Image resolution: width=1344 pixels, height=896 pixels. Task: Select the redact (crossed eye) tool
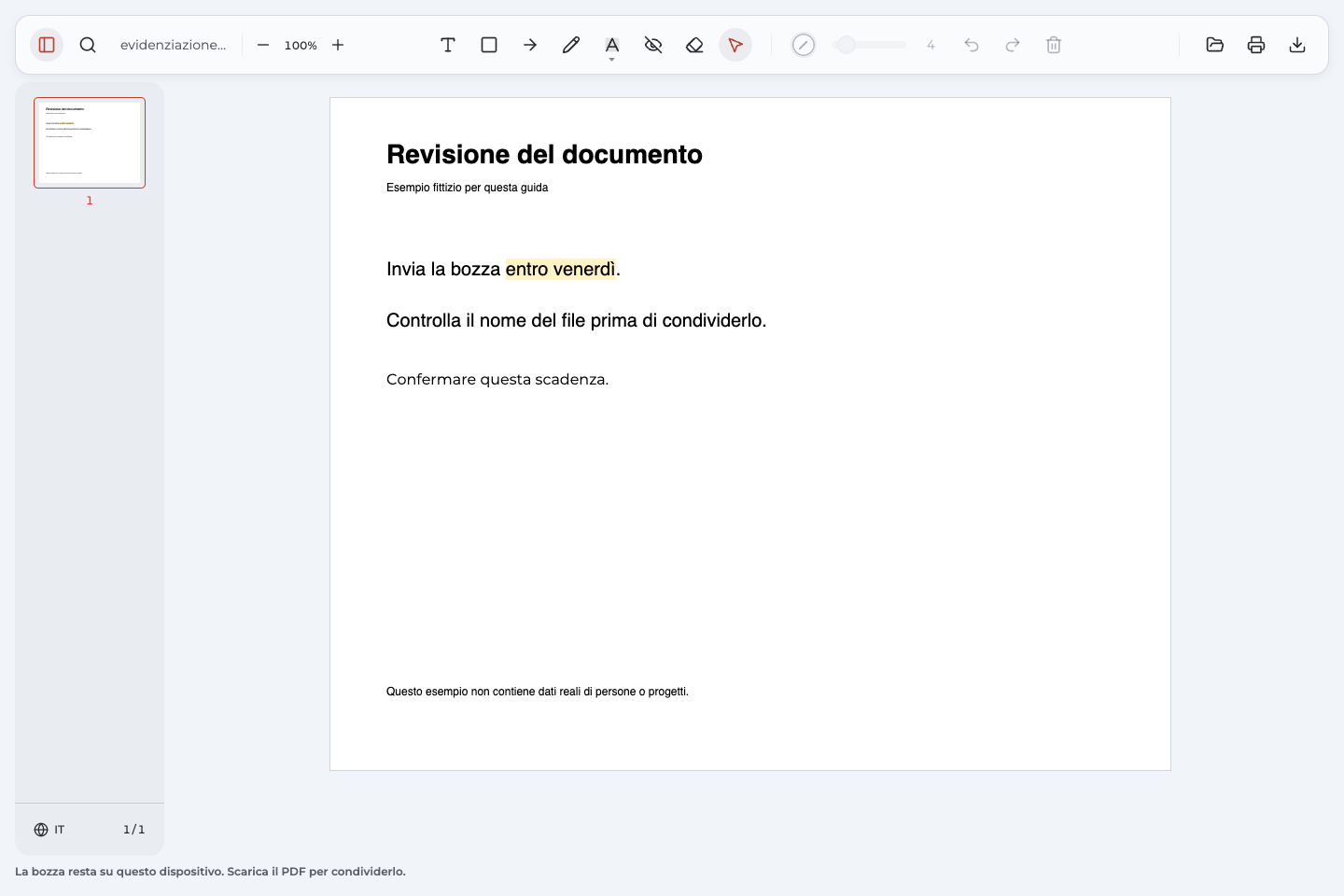653,45
